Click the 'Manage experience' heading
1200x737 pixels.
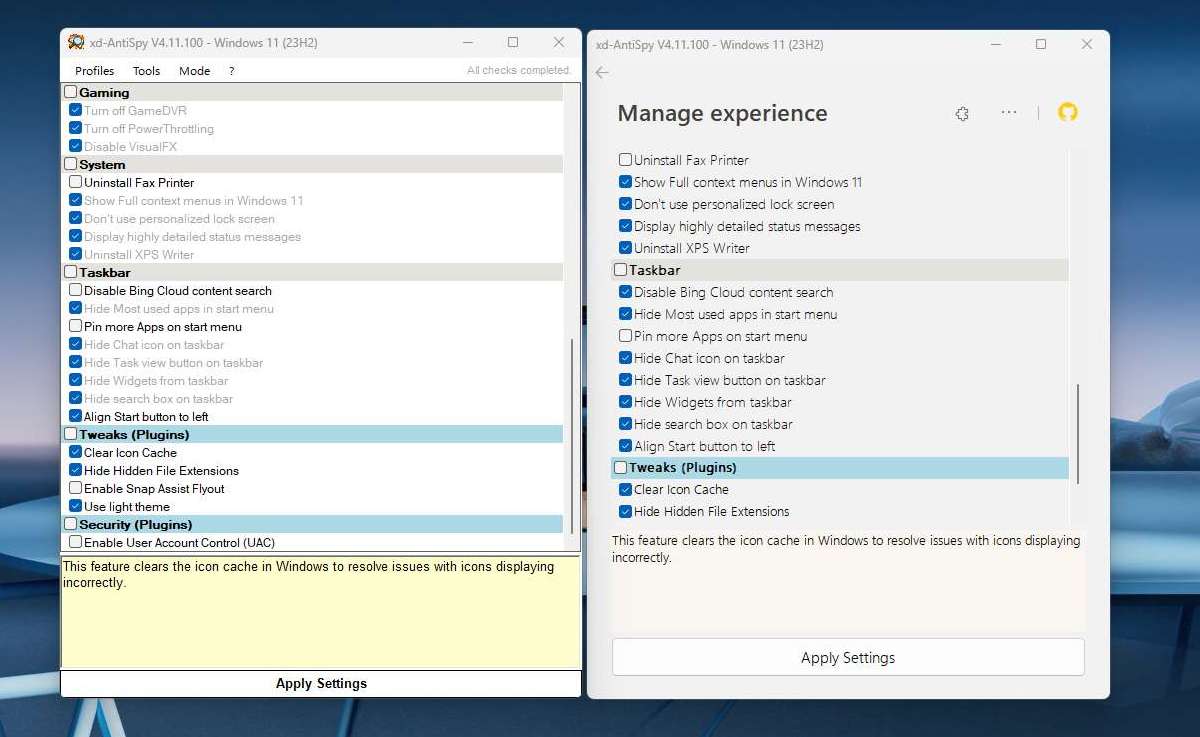click(722, 113)
